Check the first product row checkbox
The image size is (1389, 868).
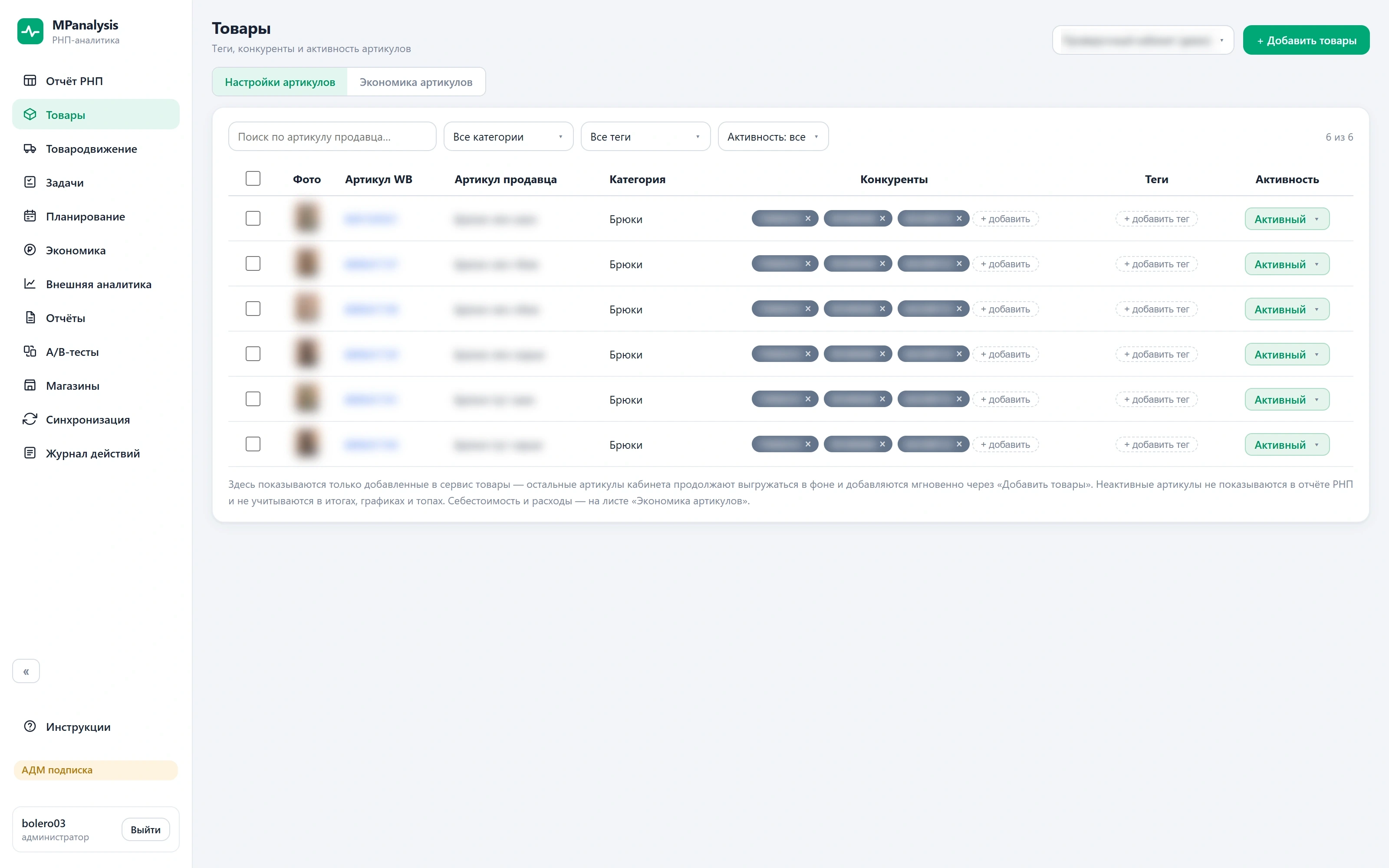(x=253, y=218)
